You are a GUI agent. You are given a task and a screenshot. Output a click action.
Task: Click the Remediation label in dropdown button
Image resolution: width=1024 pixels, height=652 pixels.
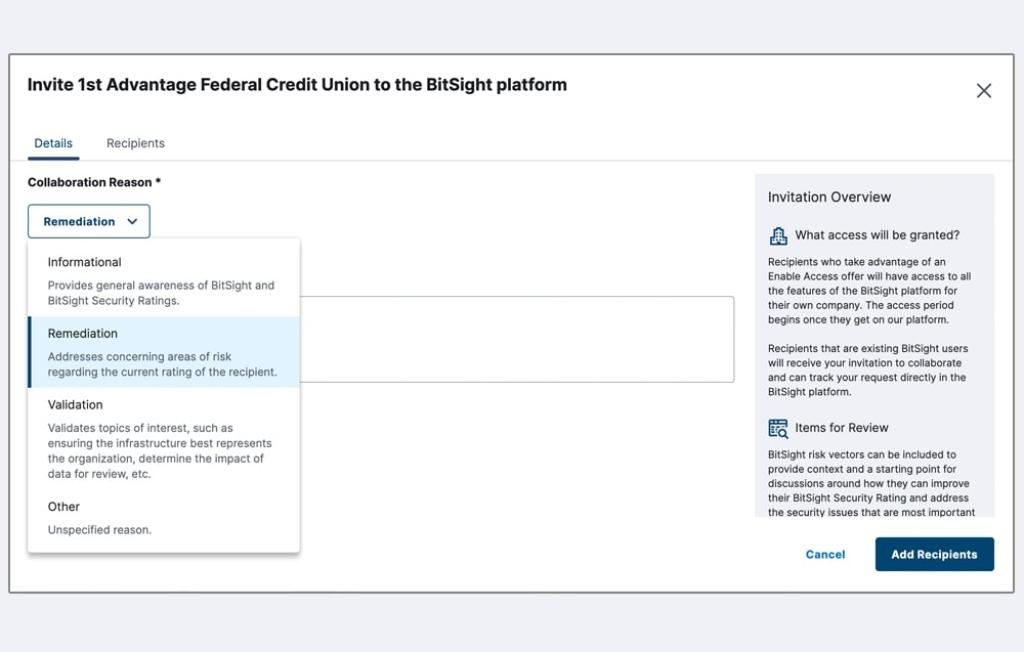tap(79, 222)
